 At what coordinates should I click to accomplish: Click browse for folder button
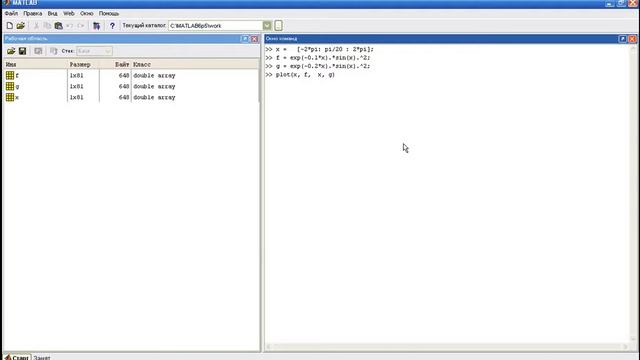pyautogui.click(x=278, y=26)
